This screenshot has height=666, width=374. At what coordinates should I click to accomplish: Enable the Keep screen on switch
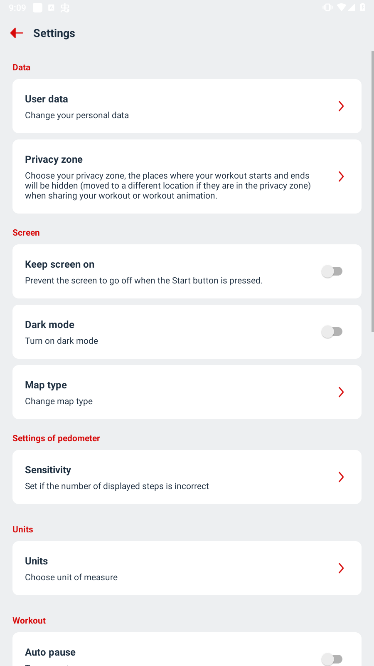tap(332, 271)
